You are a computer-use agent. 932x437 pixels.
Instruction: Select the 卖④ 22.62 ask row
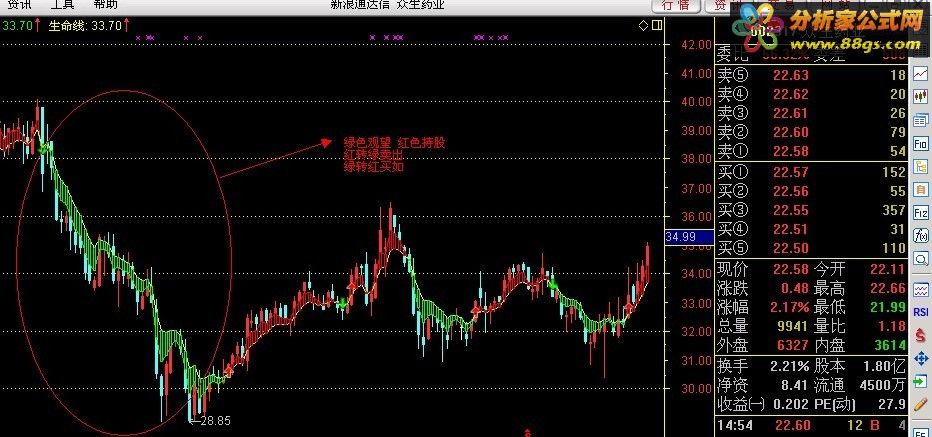(x=811, y=95)
